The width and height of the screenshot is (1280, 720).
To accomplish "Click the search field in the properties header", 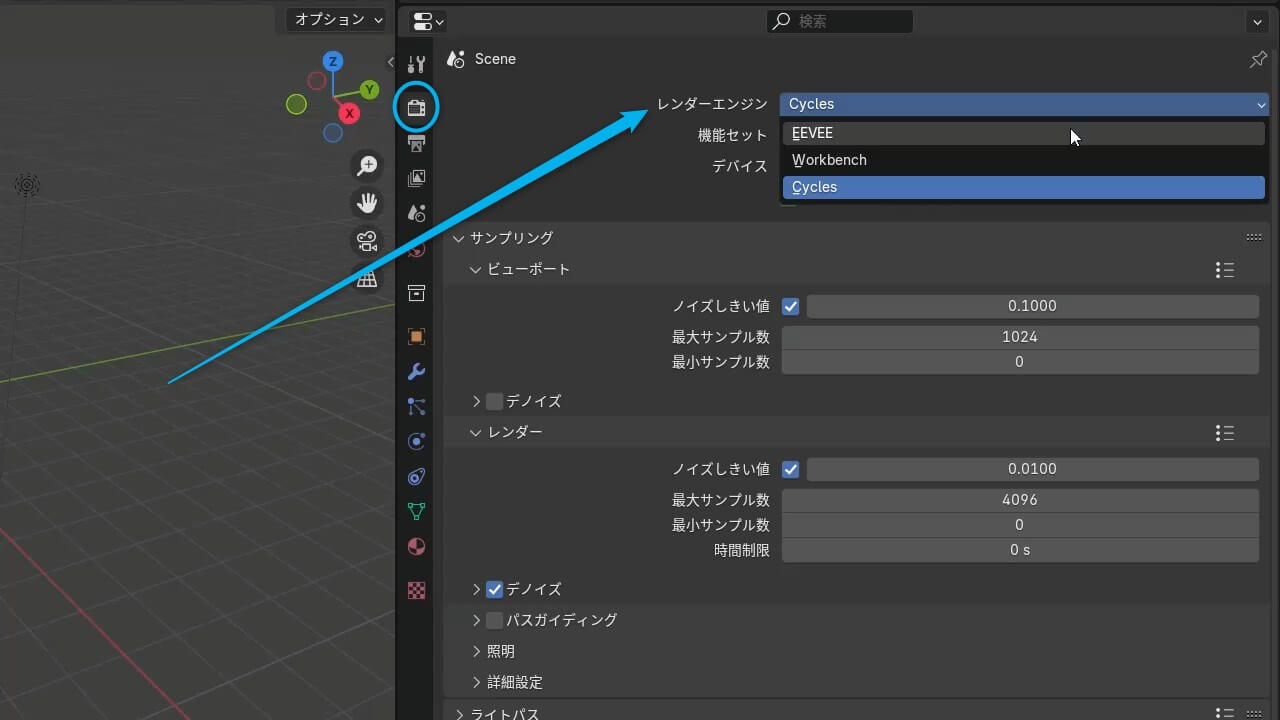I will coord(840,21).
